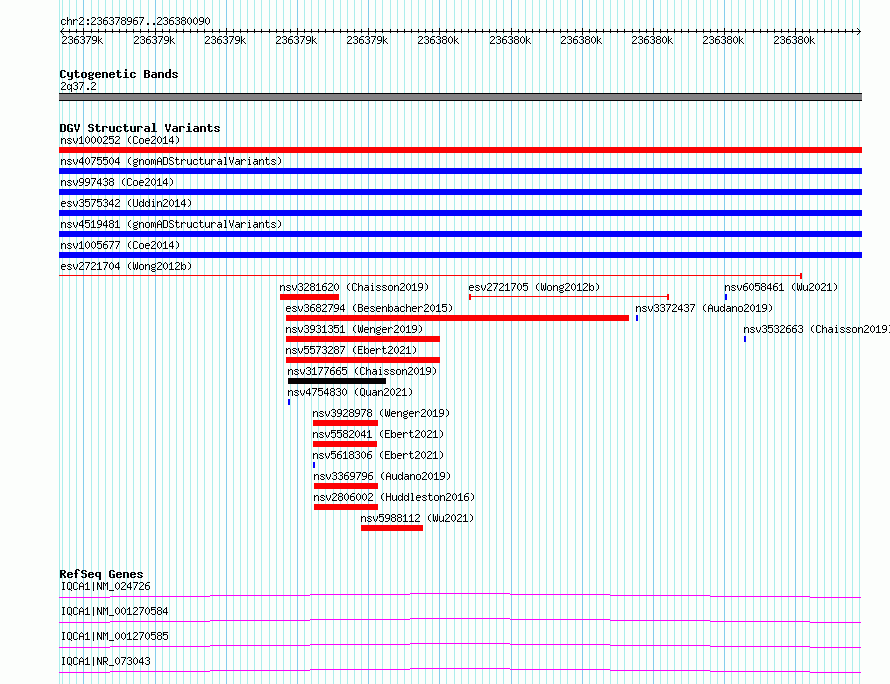Image resolution: width=890 pixels, height=684 pixels.
Task: Open variant label nsv1000252 (Coe2014)
Action: [x=120, y=140]
